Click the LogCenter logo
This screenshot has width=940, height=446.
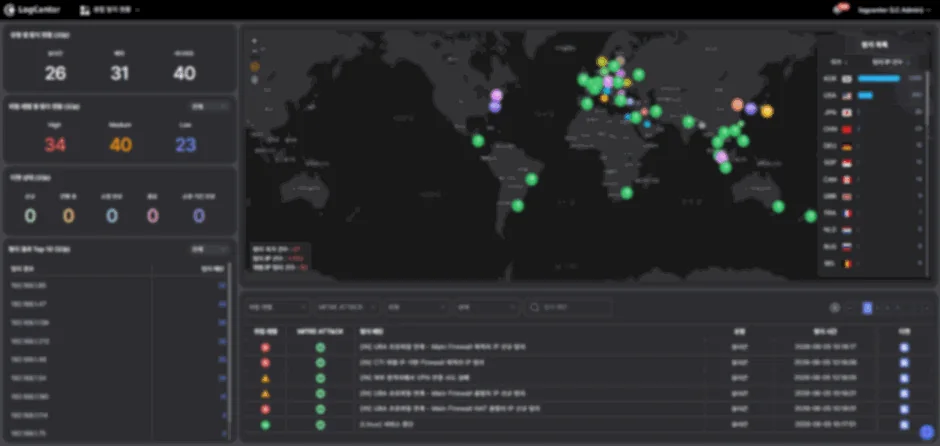point(32,10)
